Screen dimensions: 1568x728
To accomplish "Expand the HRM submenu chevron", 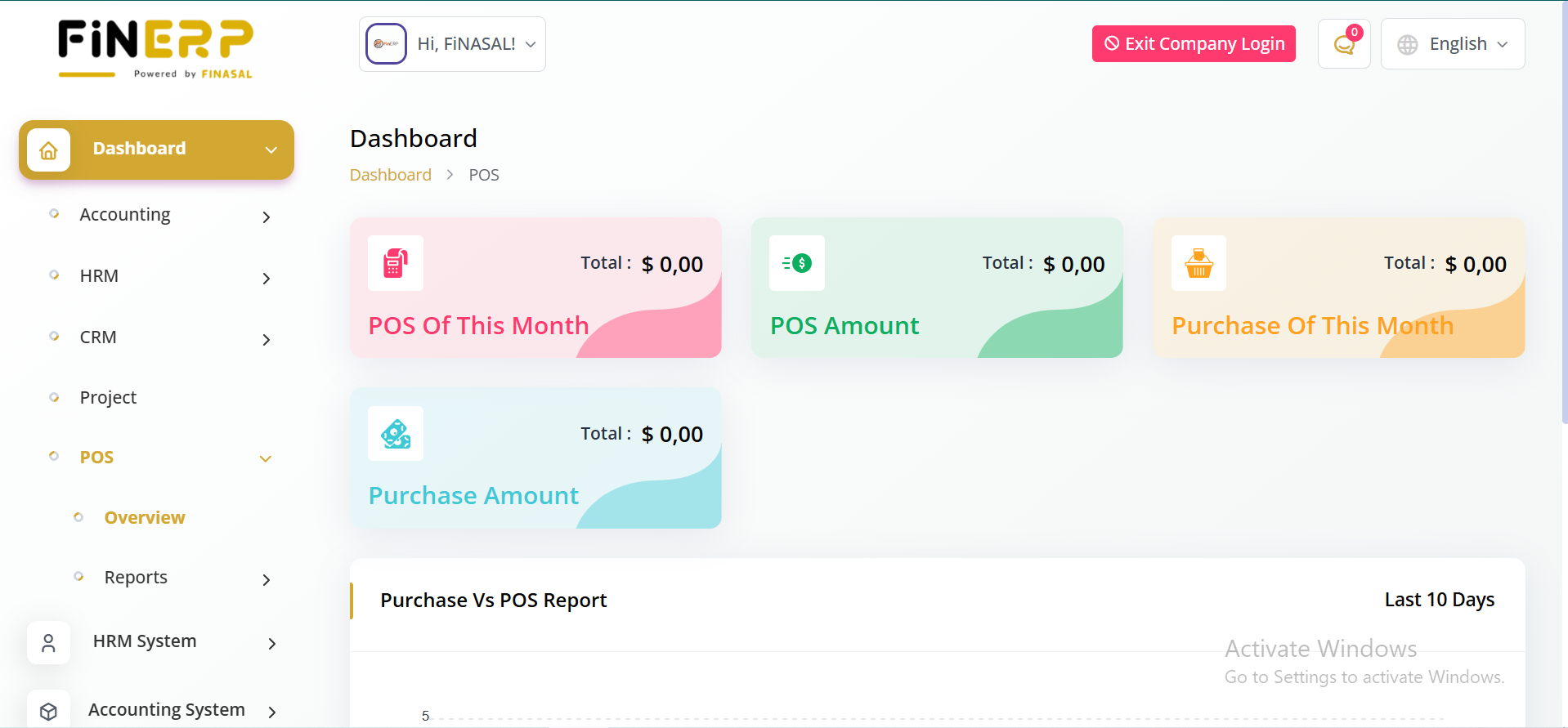I will coord(266,278).
